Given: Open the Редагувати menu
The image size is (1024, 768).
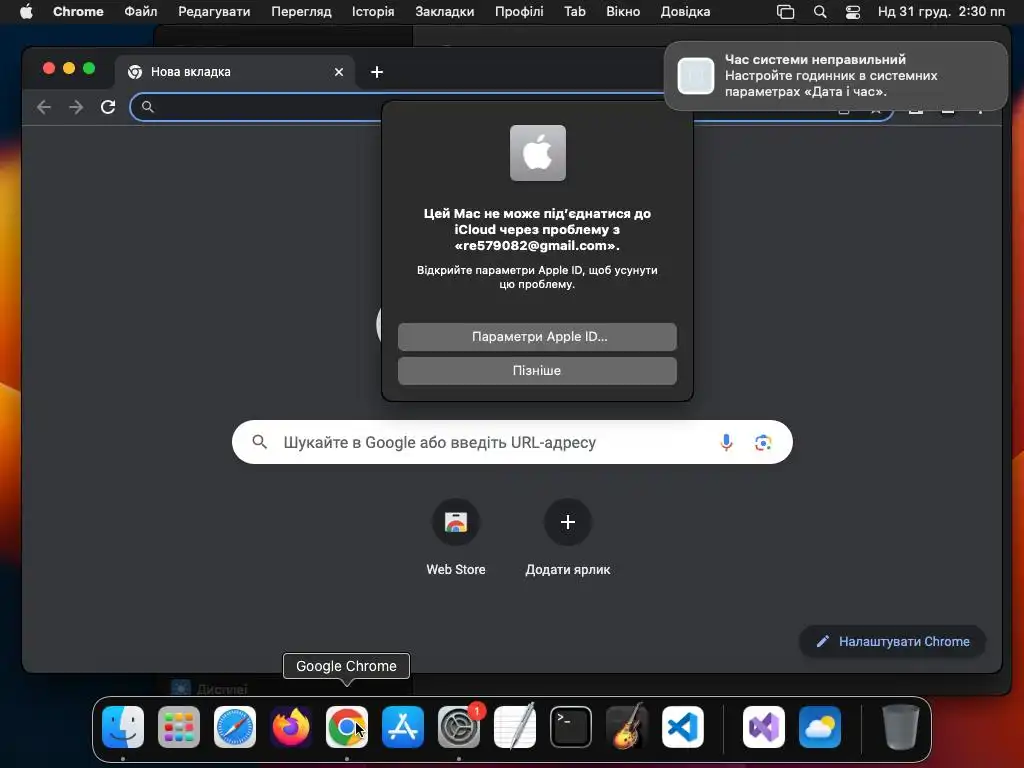Looking at the screenshot, I should point(214,12).
